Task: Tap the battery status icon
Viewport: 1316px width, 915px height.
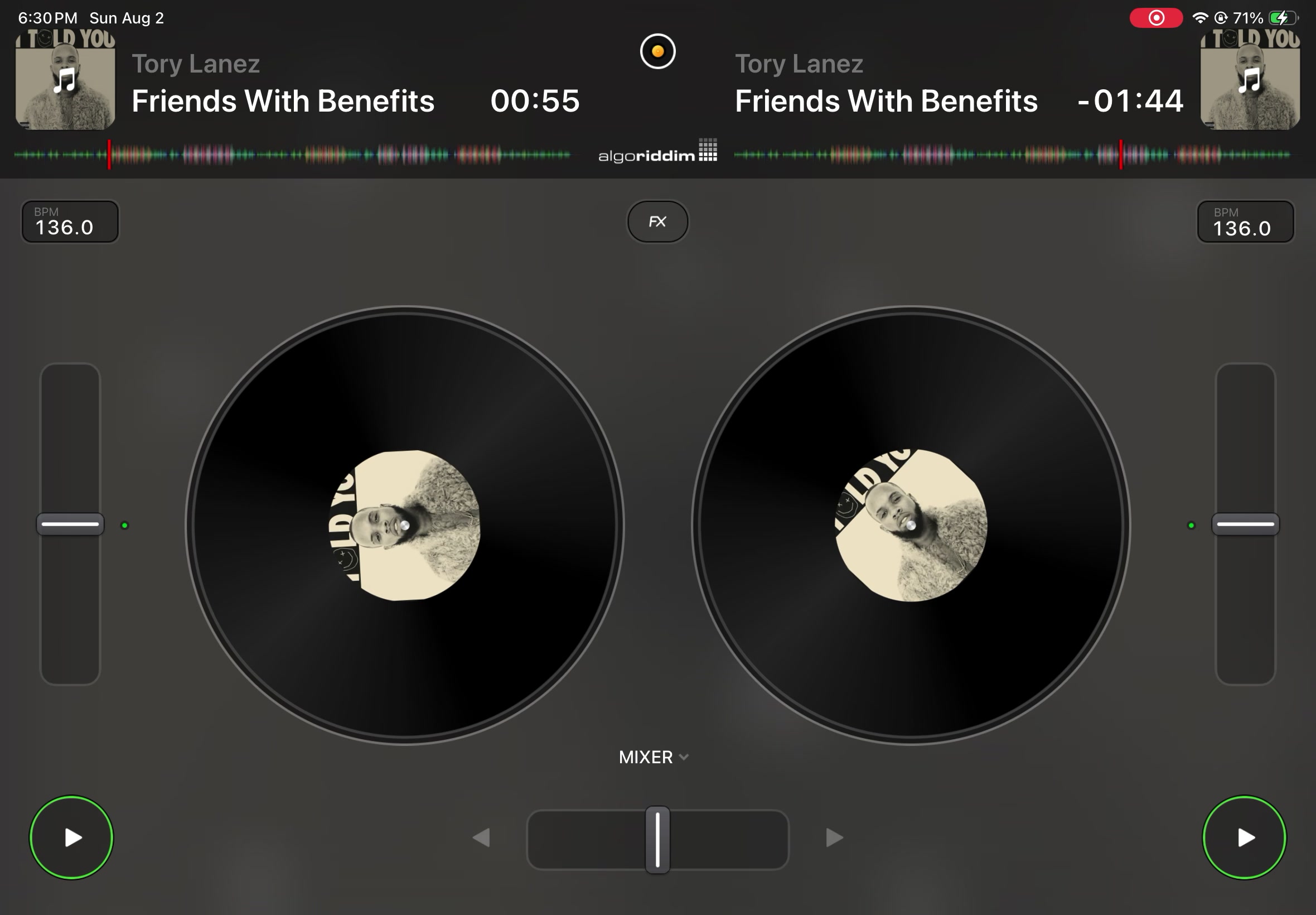Action: [1283, 18]
